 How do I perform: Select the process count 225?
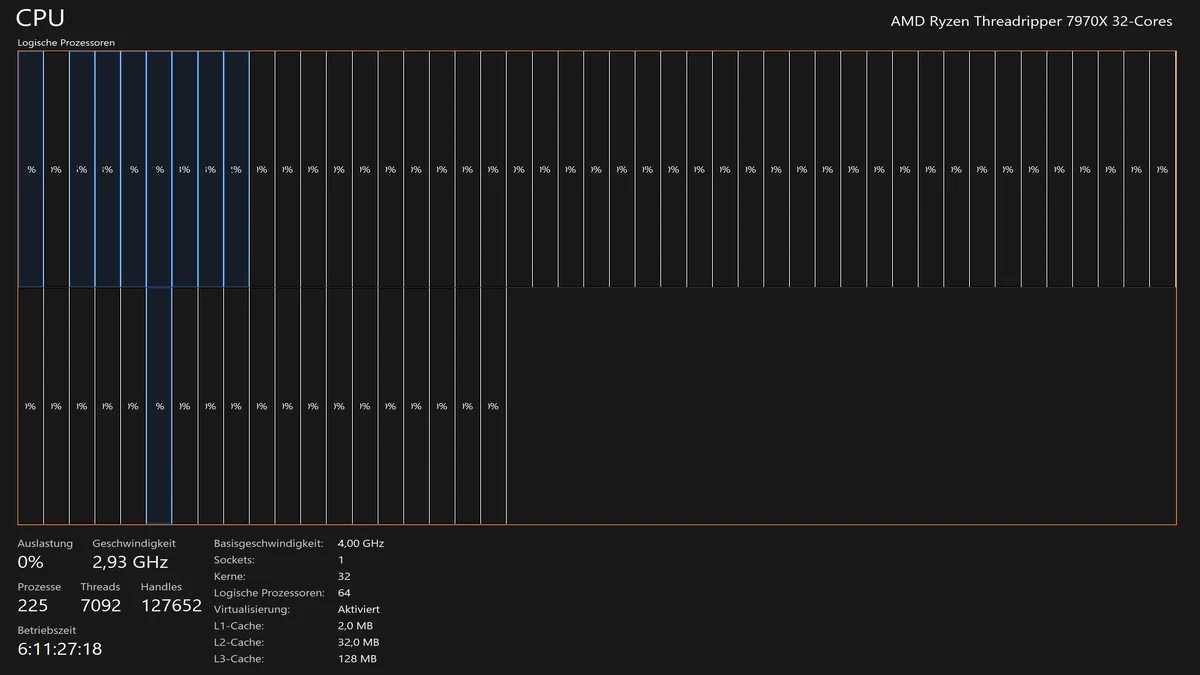coord(33,606)
